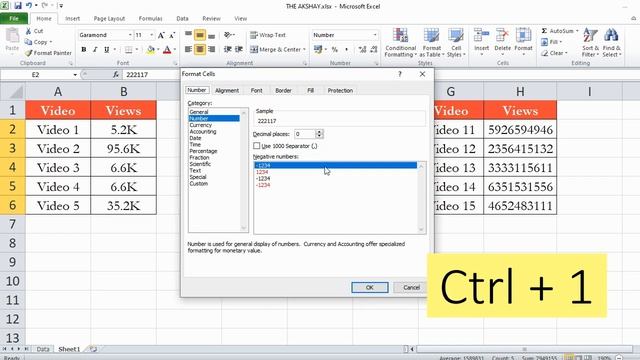Click the Save icon in quick access toolbar
Image resolution: width=640 pixels, height=360 pixels.
click(18, 6)
